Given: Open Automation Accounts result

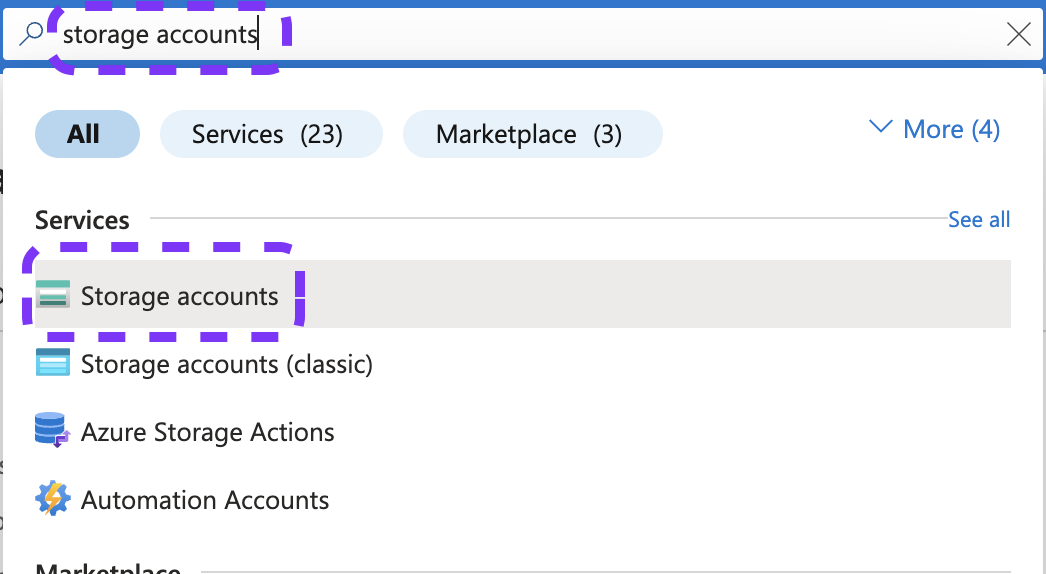Looking at the screenshot, I should pyautogui.click(x=523, y=499).
